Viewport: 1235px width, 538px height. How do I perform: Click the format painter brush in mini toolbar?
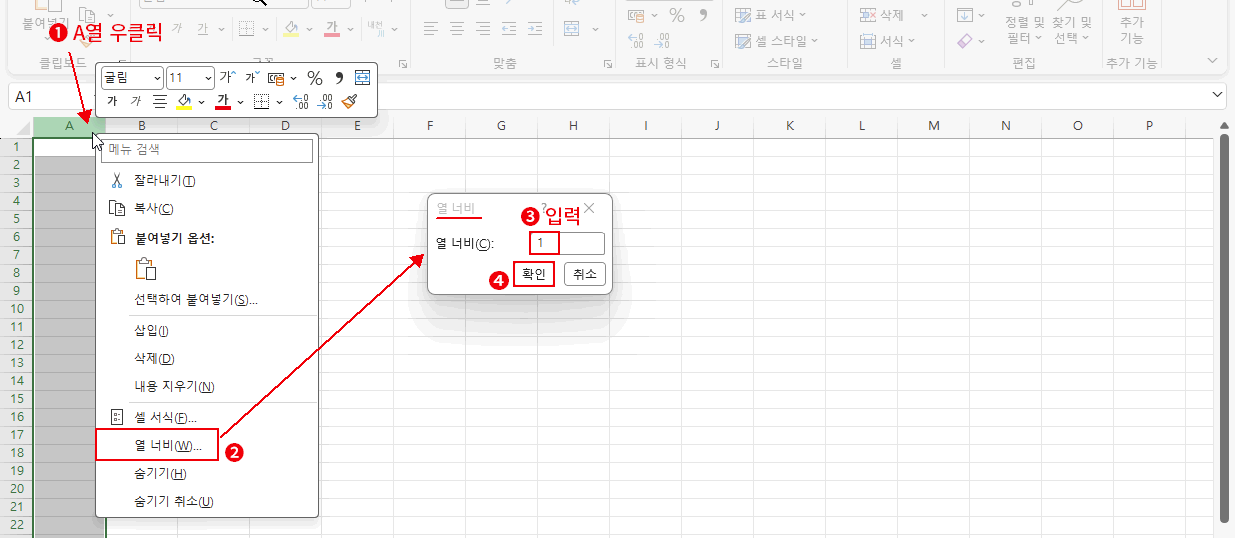click(x=349, y=101)
